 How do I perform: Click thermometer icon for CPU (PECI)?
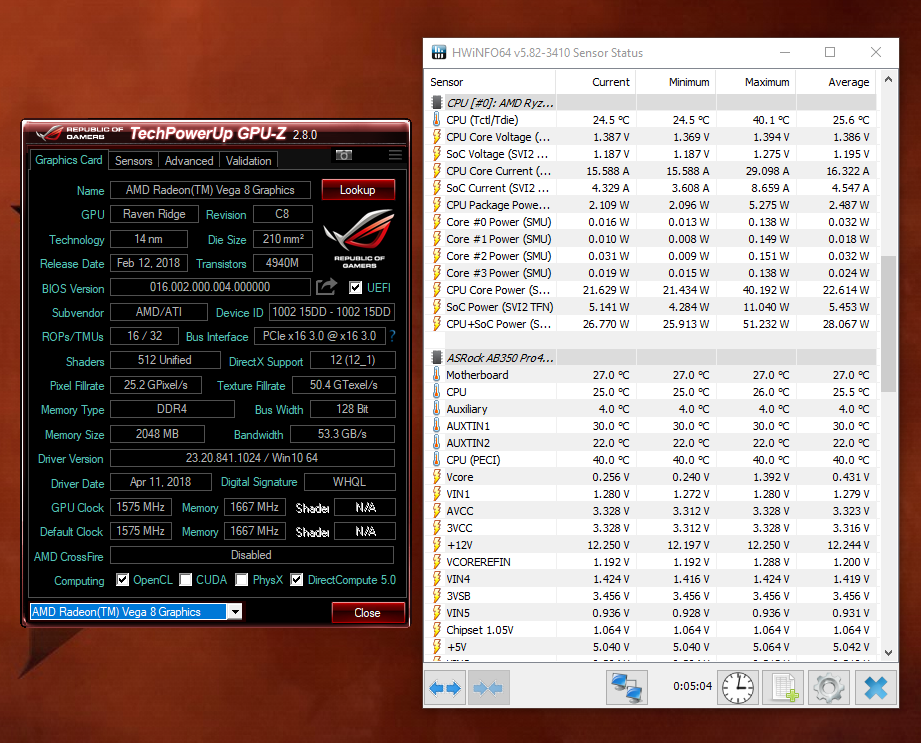coord(436,460)
